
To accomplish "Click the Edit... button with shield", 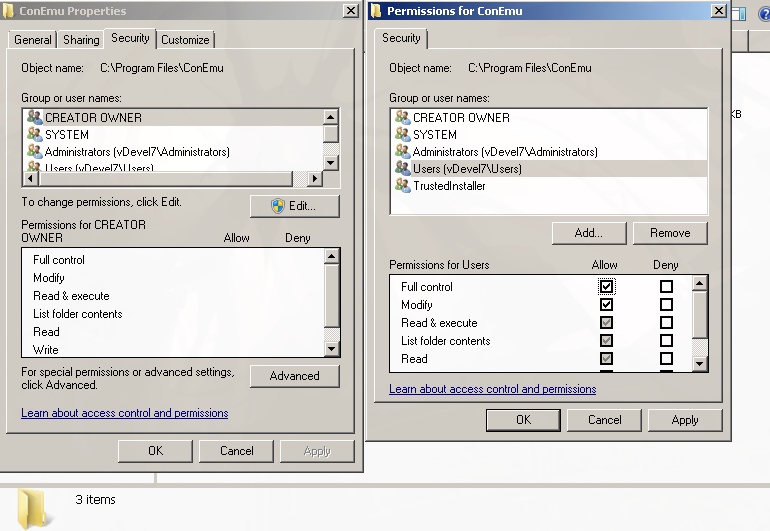I will pyautogui.click(x=295, y=206).
